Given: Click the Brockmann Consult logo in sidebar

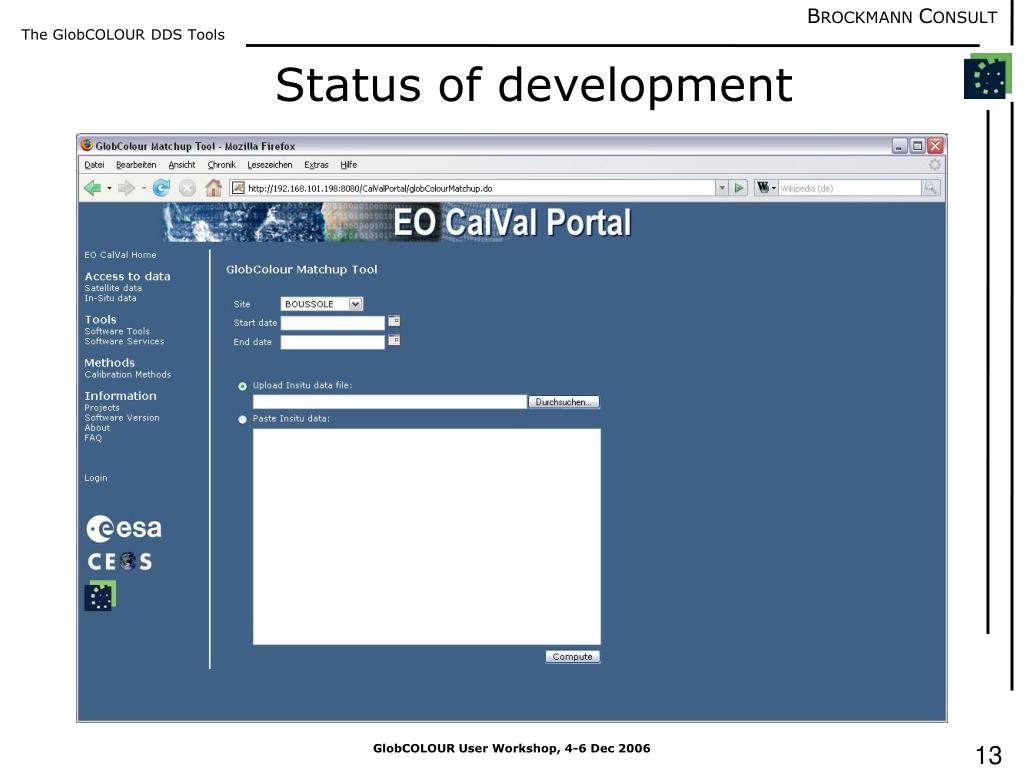Looking at the screenshot, I should 100,596.
